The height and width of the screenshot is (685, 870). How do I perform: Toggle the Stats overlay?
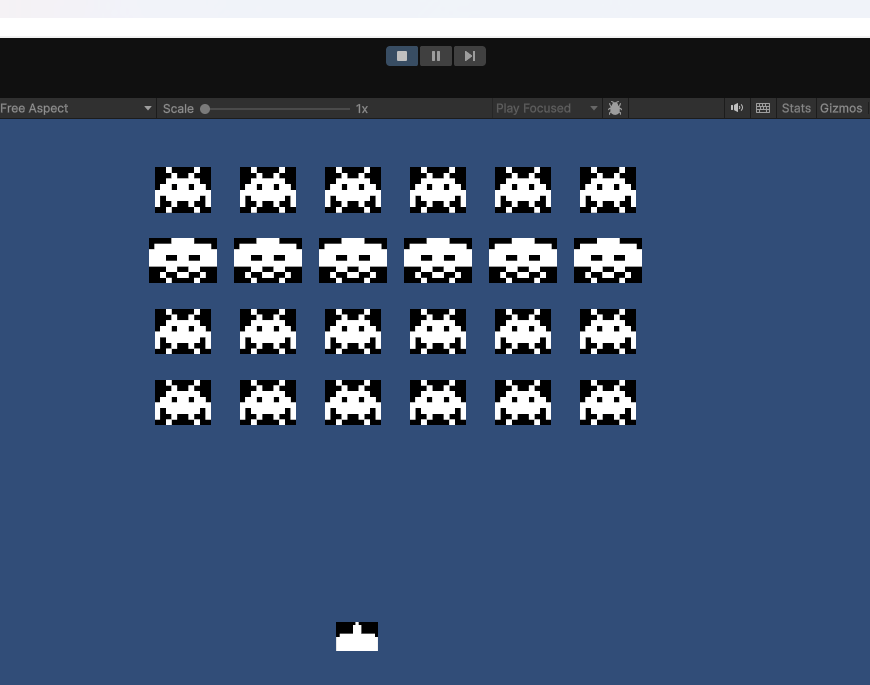click(x=796, y=108)
